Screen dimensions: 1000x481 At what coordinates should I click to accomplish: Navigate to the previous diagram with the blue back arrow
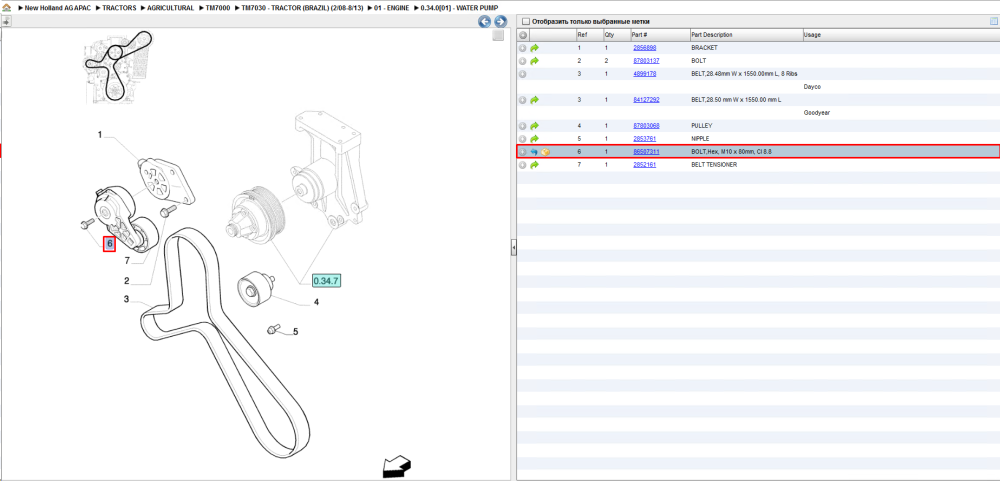coord(485,22)
